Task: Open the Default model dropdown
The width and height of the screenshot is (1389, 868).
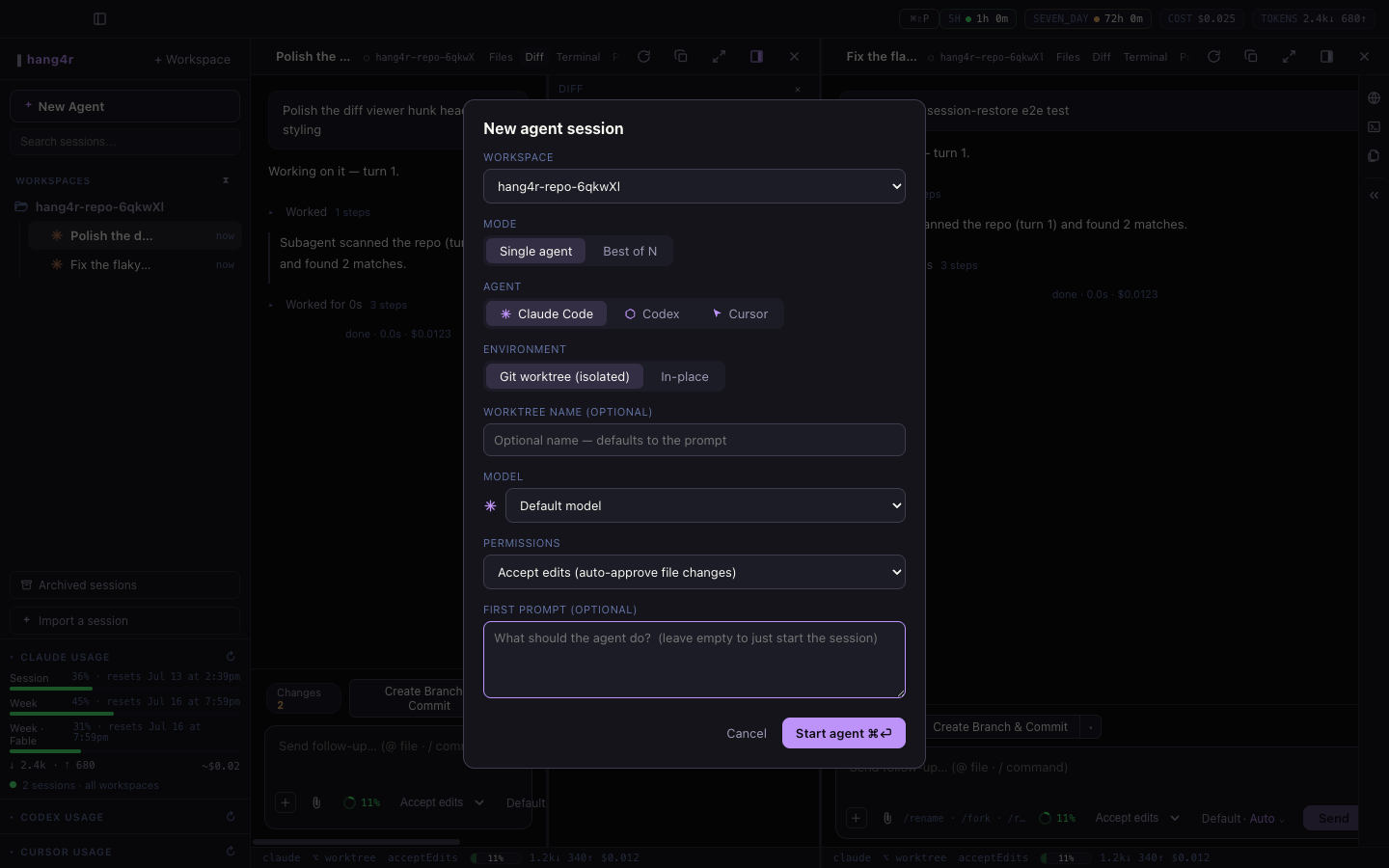Action: tap(705, 505)
